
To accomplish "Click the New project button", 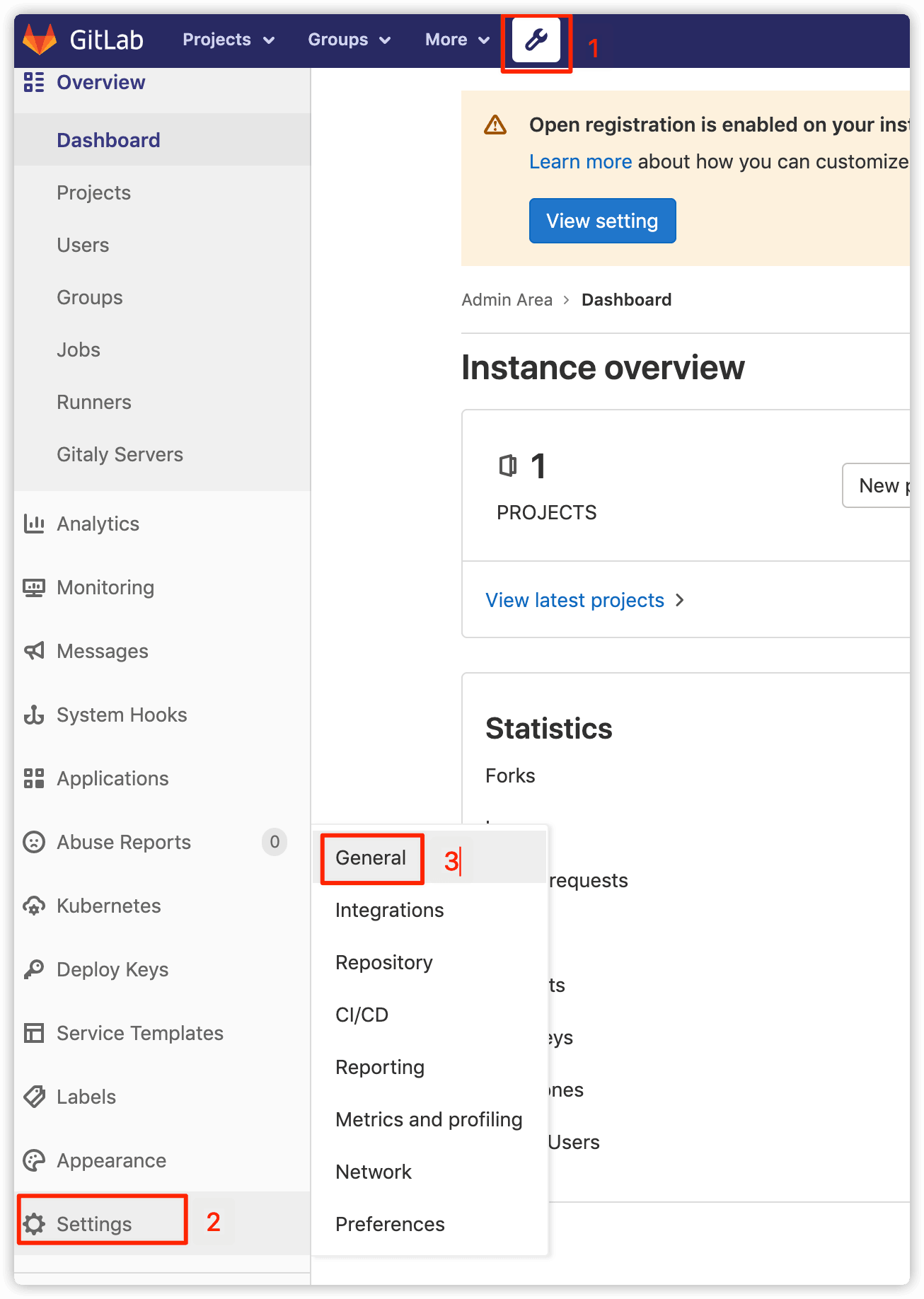I will tap(876, 485).
